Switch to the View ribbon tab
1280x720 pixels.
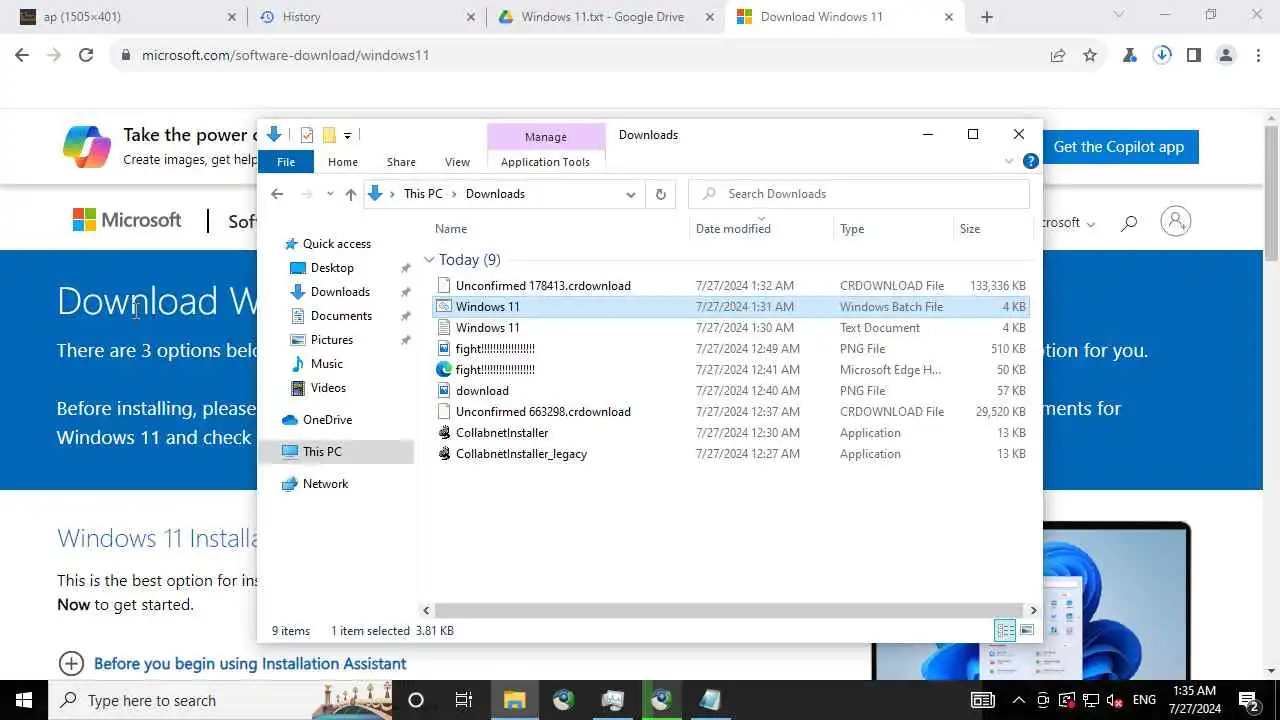(457, 162)
